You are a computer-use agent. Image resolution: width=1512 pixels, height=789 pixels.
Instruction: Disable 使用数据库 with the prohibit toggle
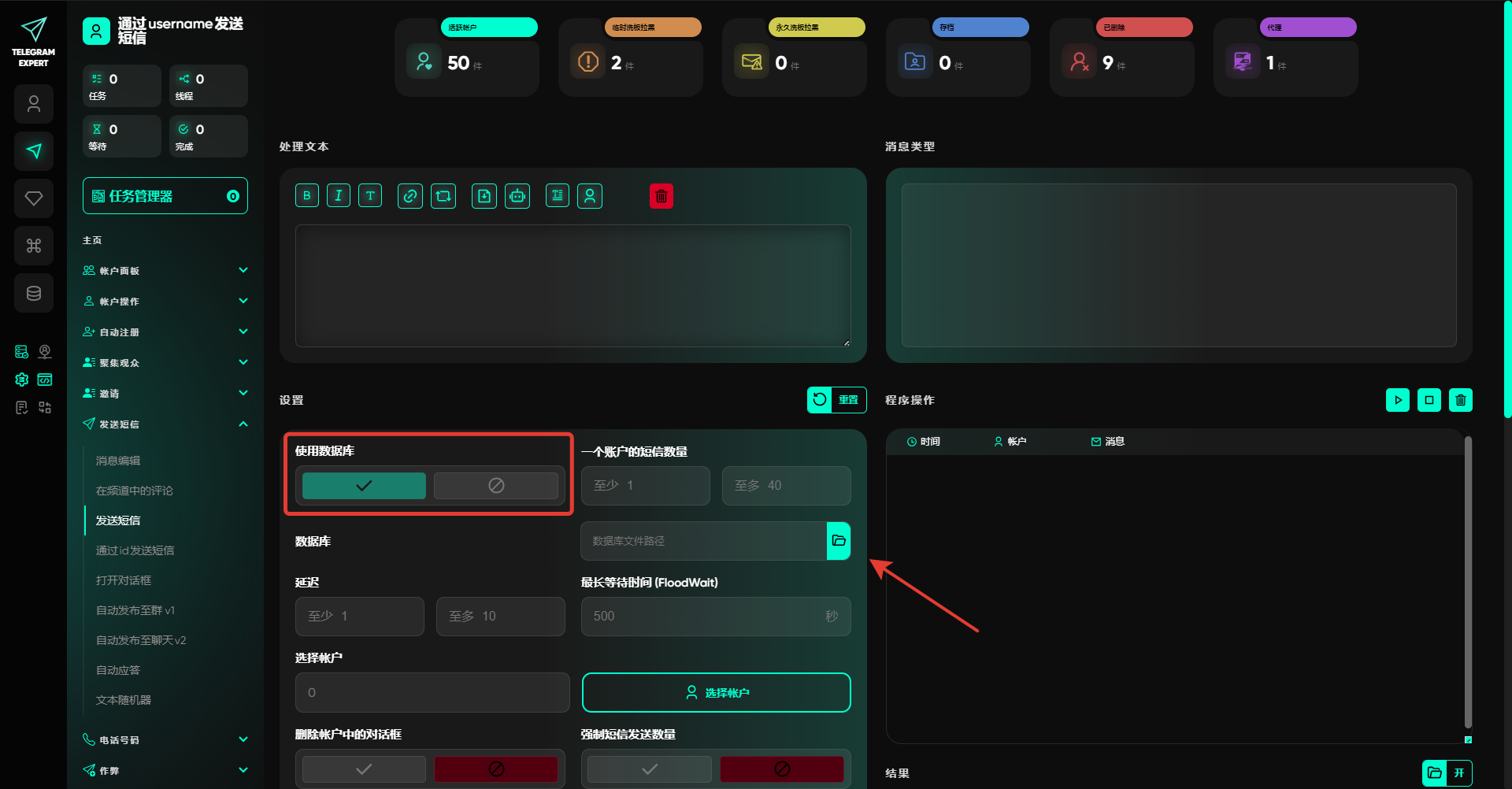pyautogui.click(x=496, y=486)
